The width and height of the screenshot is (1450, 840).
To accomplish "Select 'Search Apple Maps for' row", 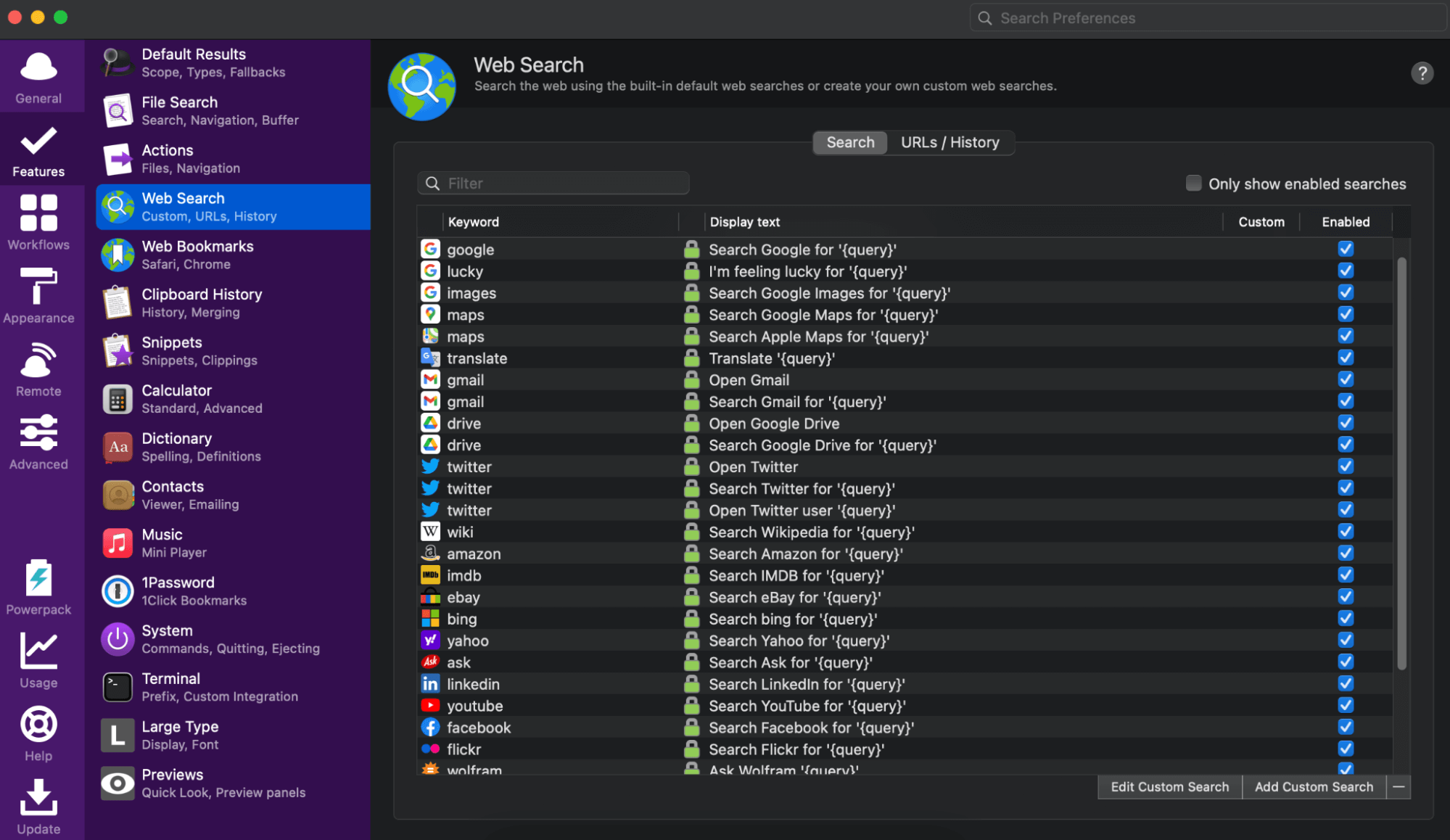I will click(905, 337).
